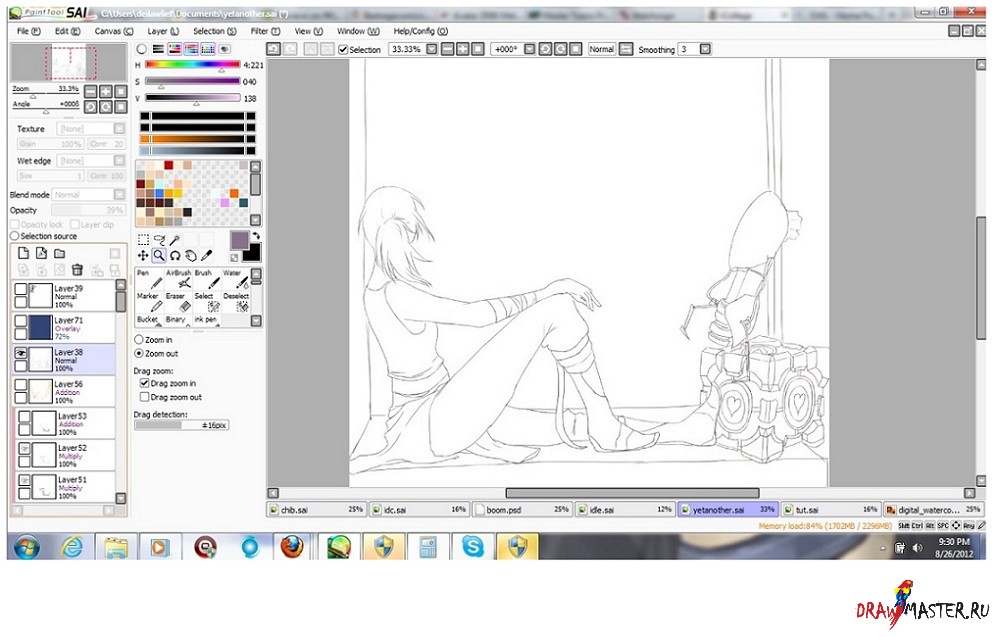Click the Windows Start button

coord(26,546)
